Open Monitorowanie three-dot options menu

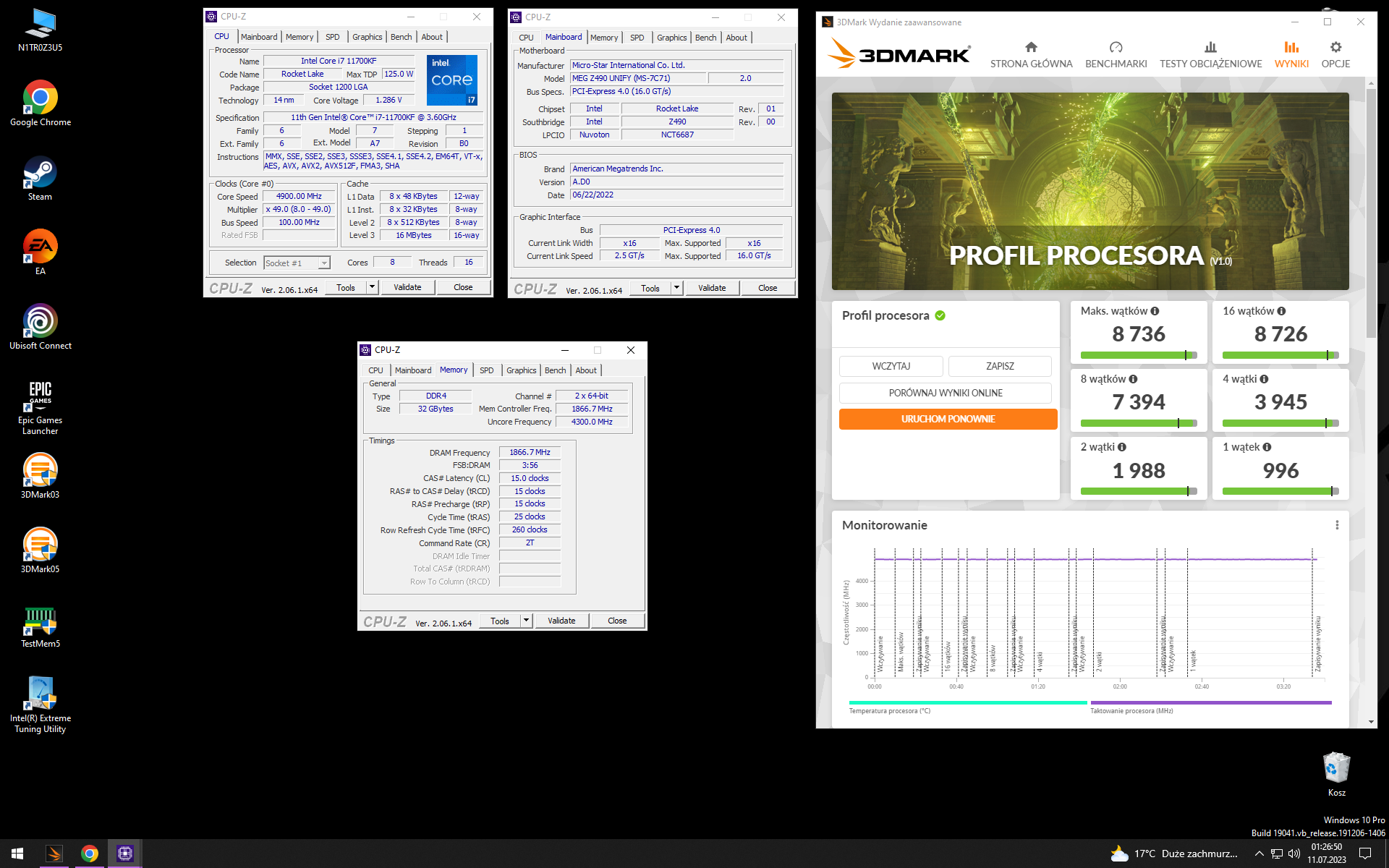click(1336, 525)
